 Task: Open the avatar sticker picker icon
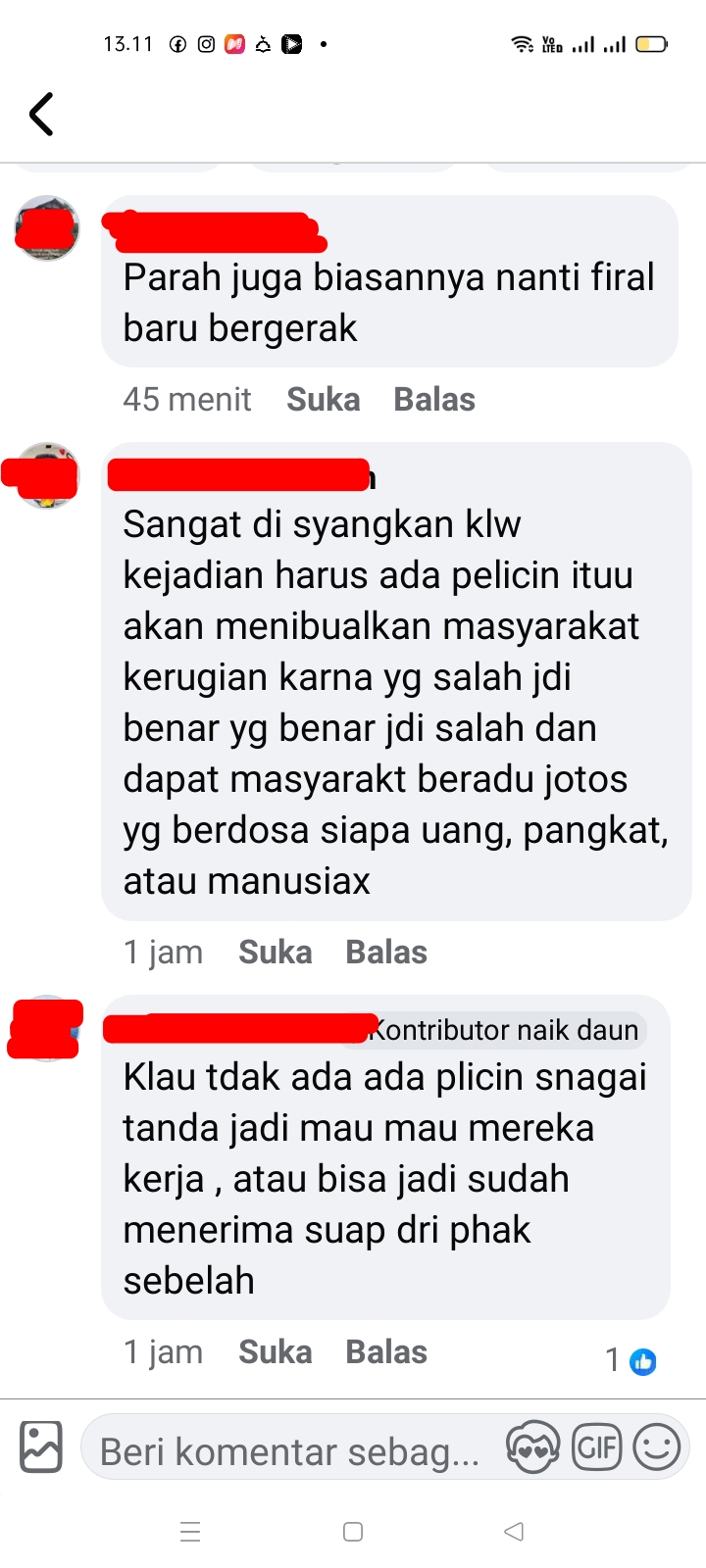coord(532,1447)
